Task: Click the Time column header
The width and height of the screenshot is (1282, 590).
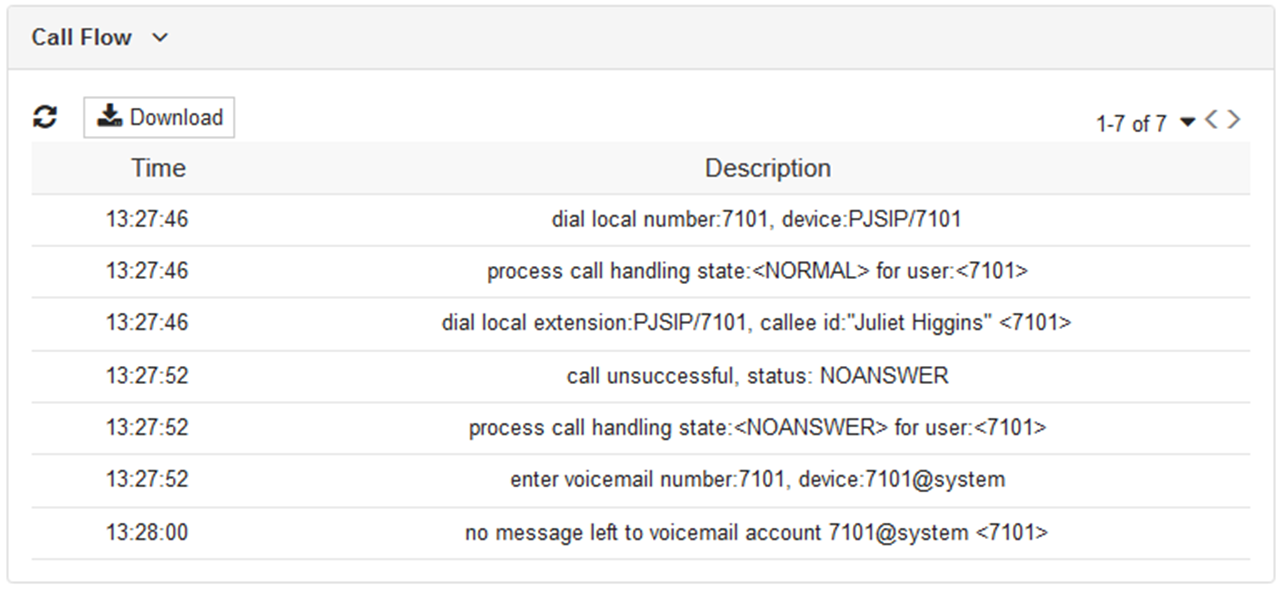Action: [158, 168]
